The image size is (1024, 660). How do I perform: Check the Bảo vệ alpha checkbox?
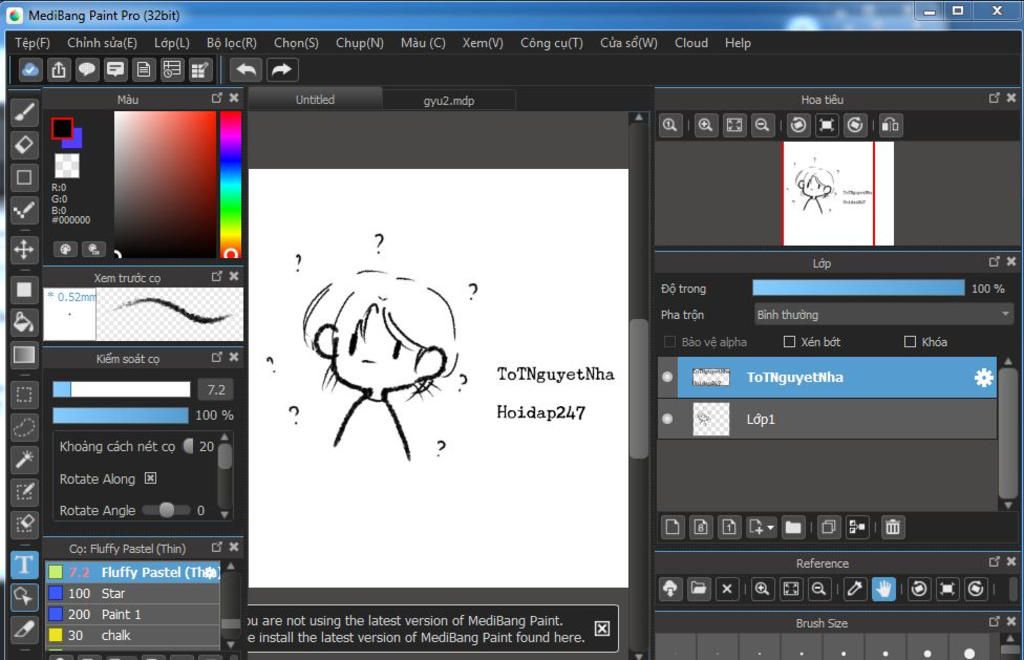669,341
